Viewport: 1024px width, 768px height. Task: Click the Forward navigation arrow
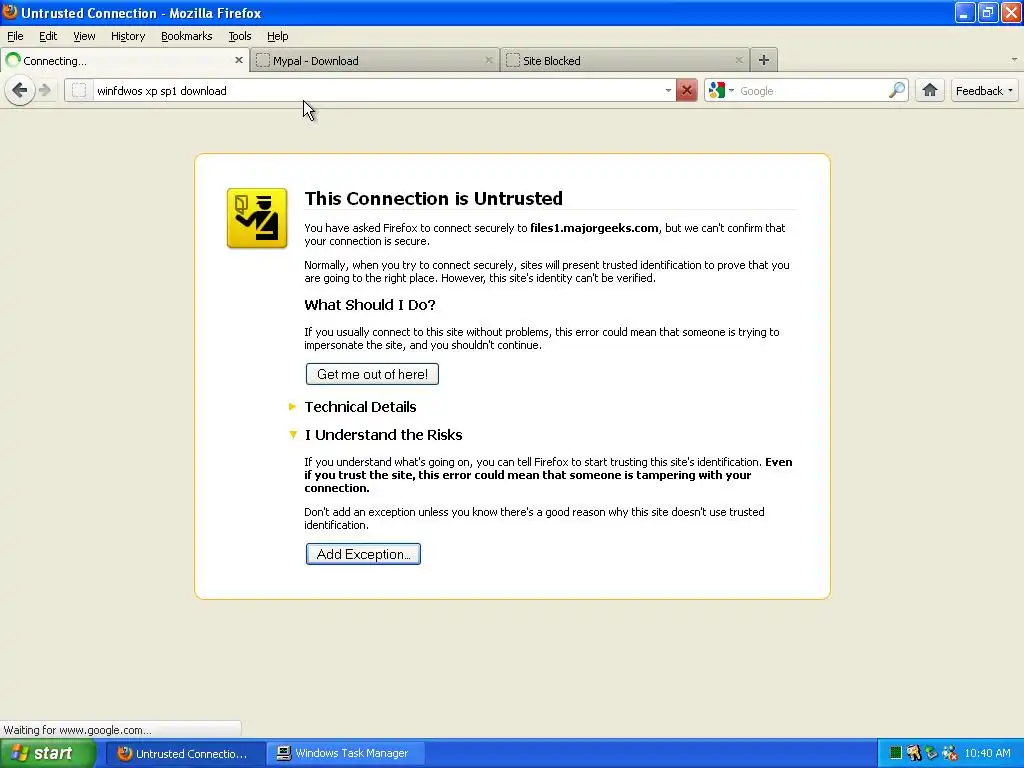44,90
